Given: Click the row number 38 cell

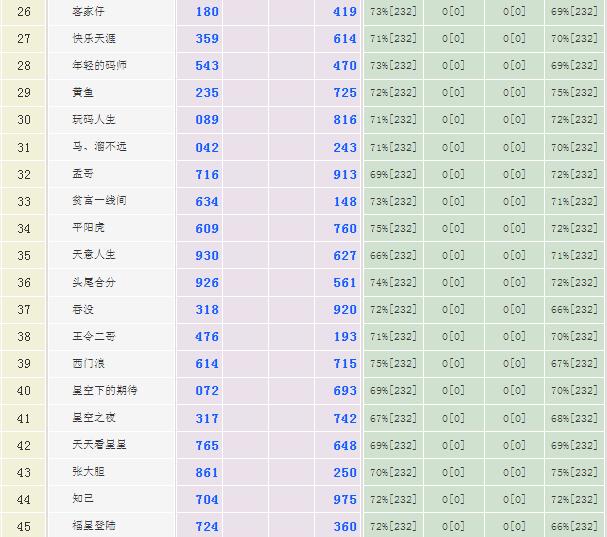Looking at the screenshot, I should (x=24, y=337).
